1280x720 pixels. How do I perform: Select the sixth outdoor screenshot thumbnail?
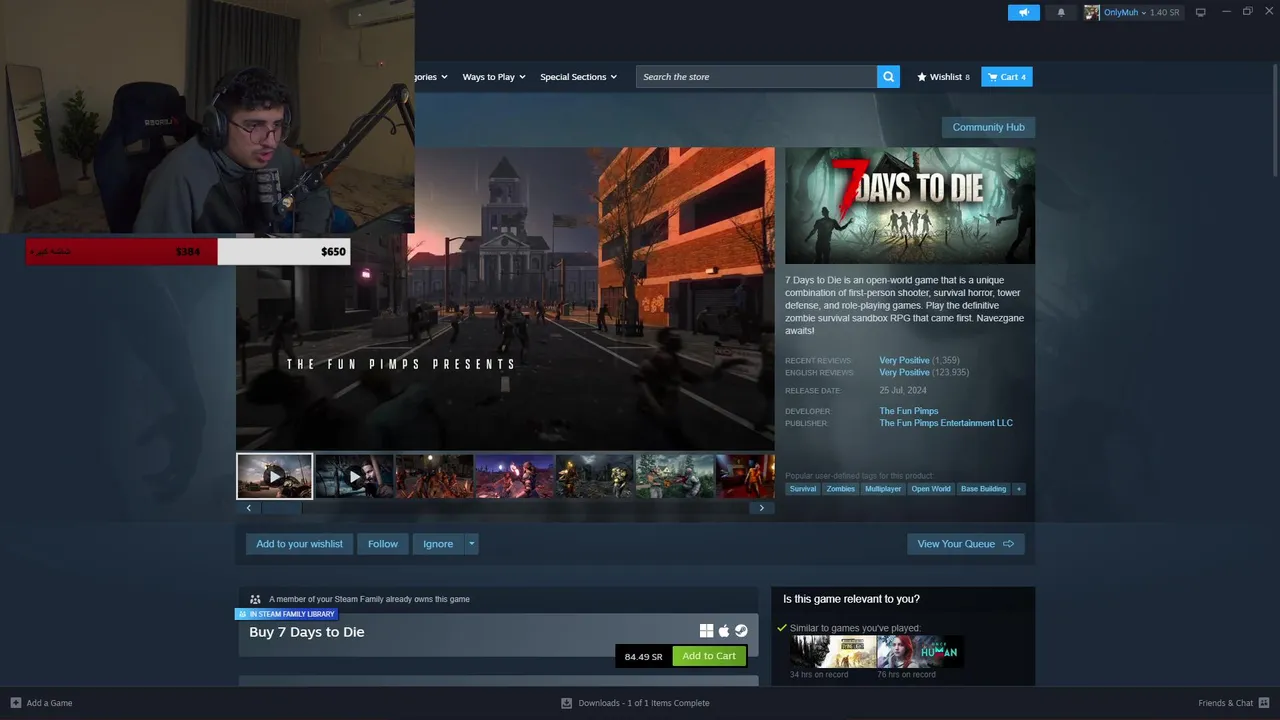pos(675,476)
